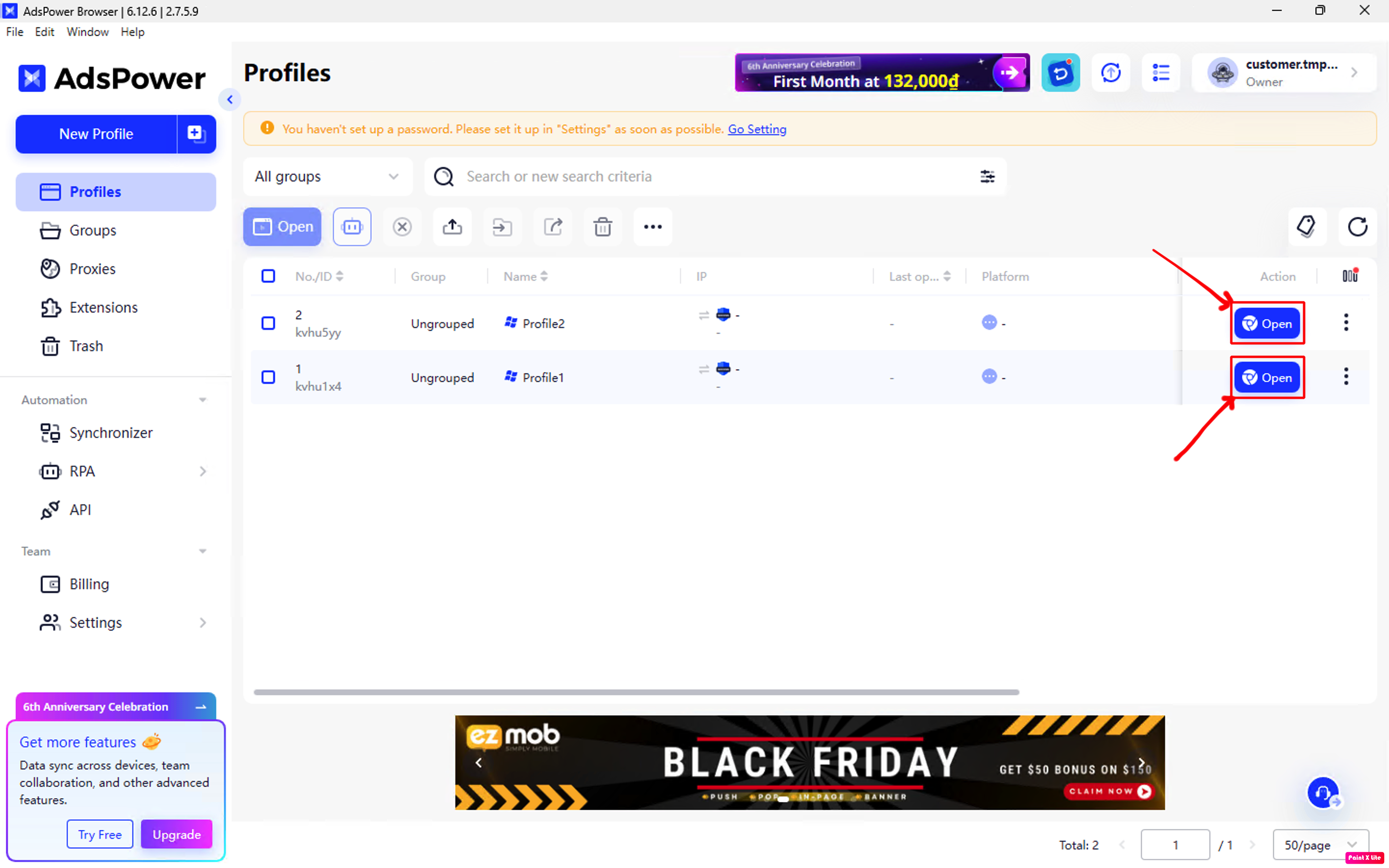Open the search filter settings icon
Viewport: 1389px width, 868px height.
click(987, 176)
